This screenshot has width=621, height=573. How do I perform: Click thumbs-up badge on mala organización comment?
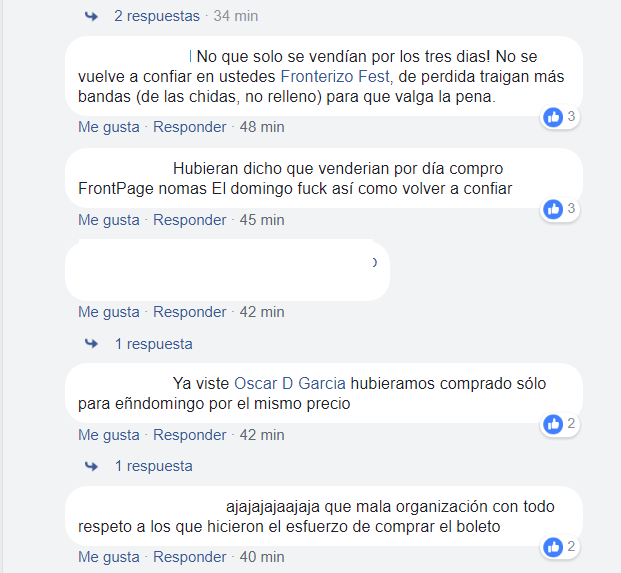(x=553, y=547)
